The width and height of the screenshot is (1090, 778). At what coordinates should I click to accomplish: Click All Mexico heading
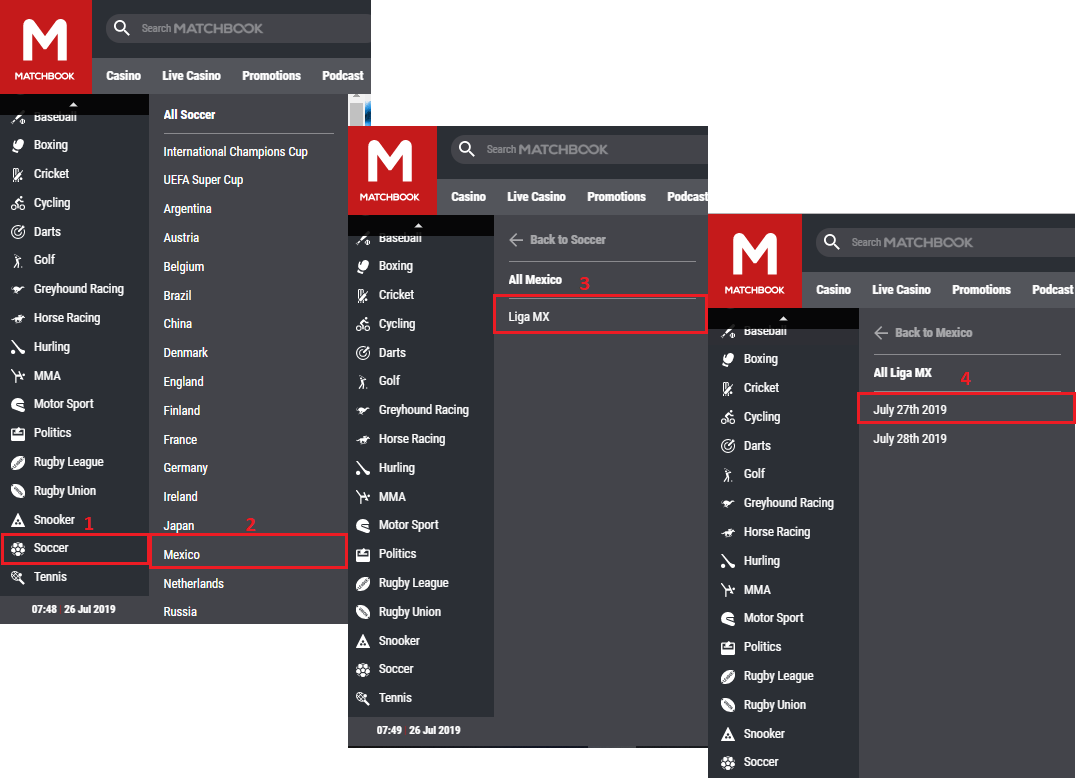pos(535,279)
